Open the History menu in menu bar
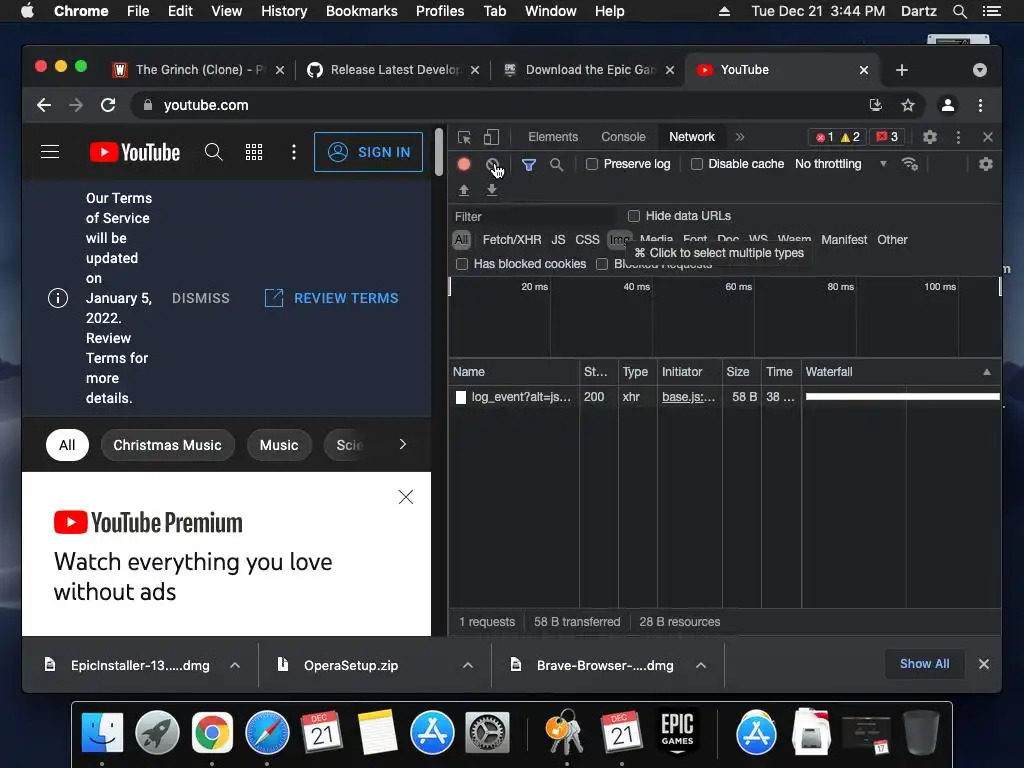This screenshot has width=1024, height=768. coord(283,11)
